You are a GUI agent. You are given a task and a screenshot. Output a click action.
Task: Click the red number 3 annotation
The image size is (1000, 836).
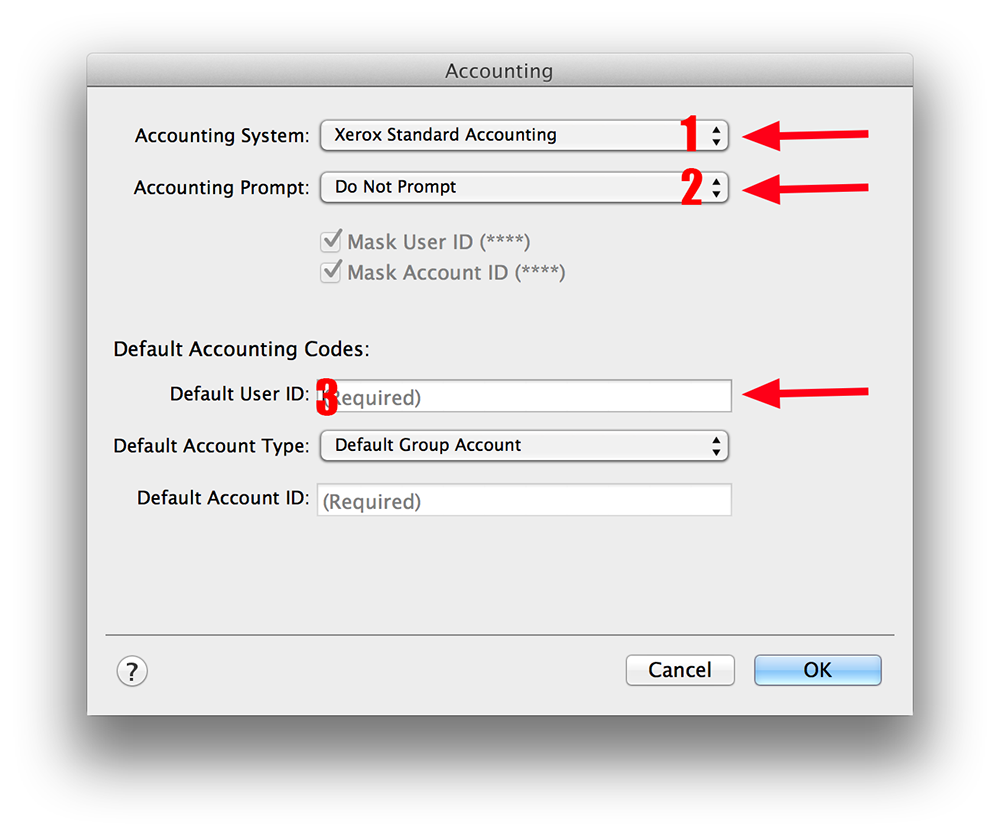pos(327,397)
